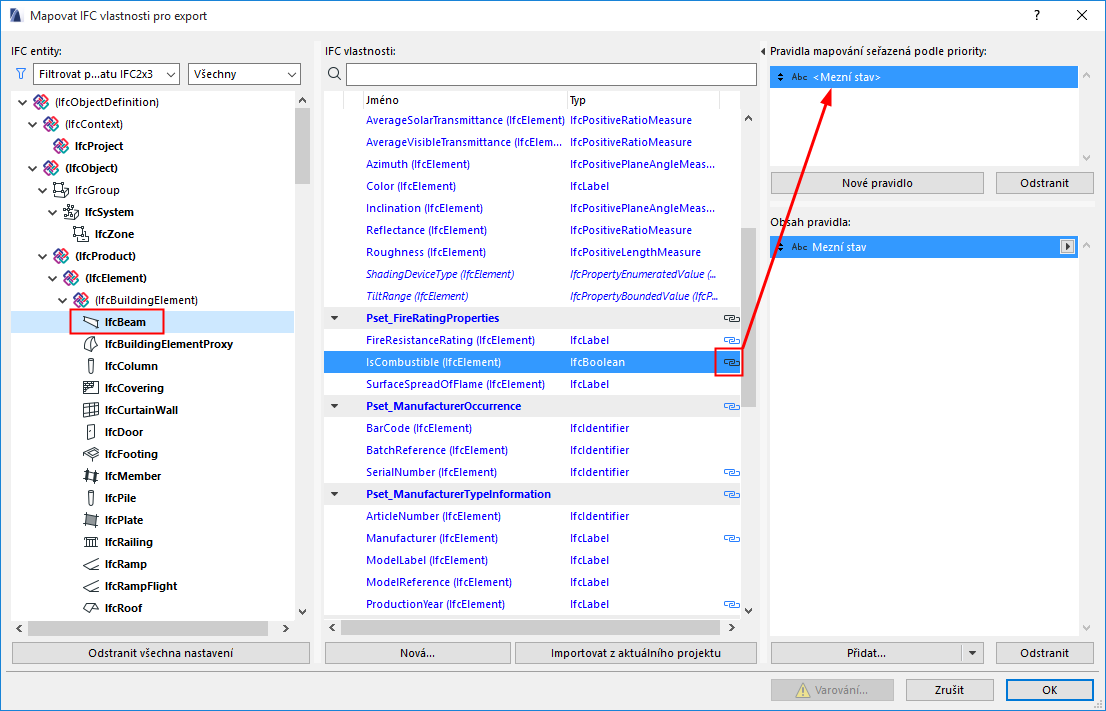The width and height of the screenshot is (1106, 711).
Task: Click 'Odstranit všechna nastavení' button
Action: (x=161, y=653)
